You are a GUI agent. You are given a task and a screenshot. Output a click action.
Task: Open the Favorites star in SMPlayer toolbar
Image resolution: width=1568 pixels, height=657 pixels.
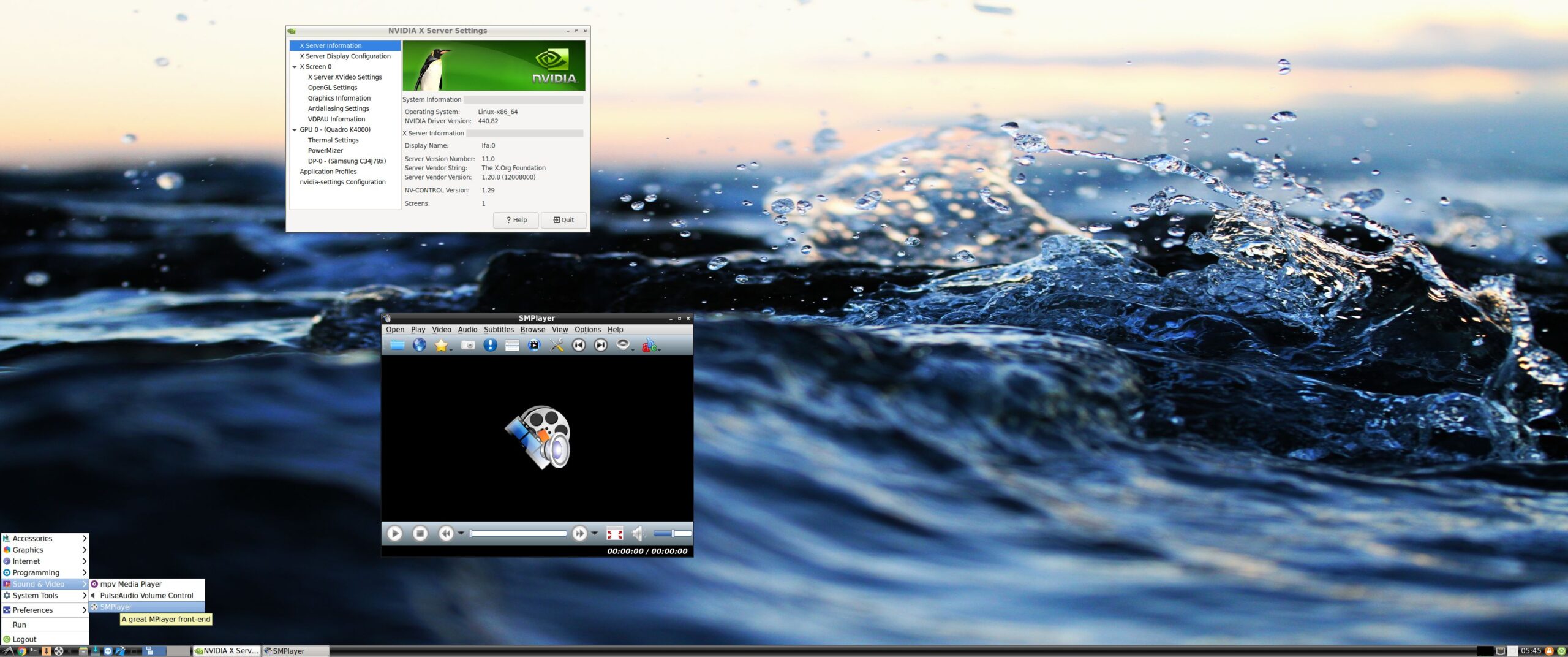pyautogui.click(x=441, y=345)
